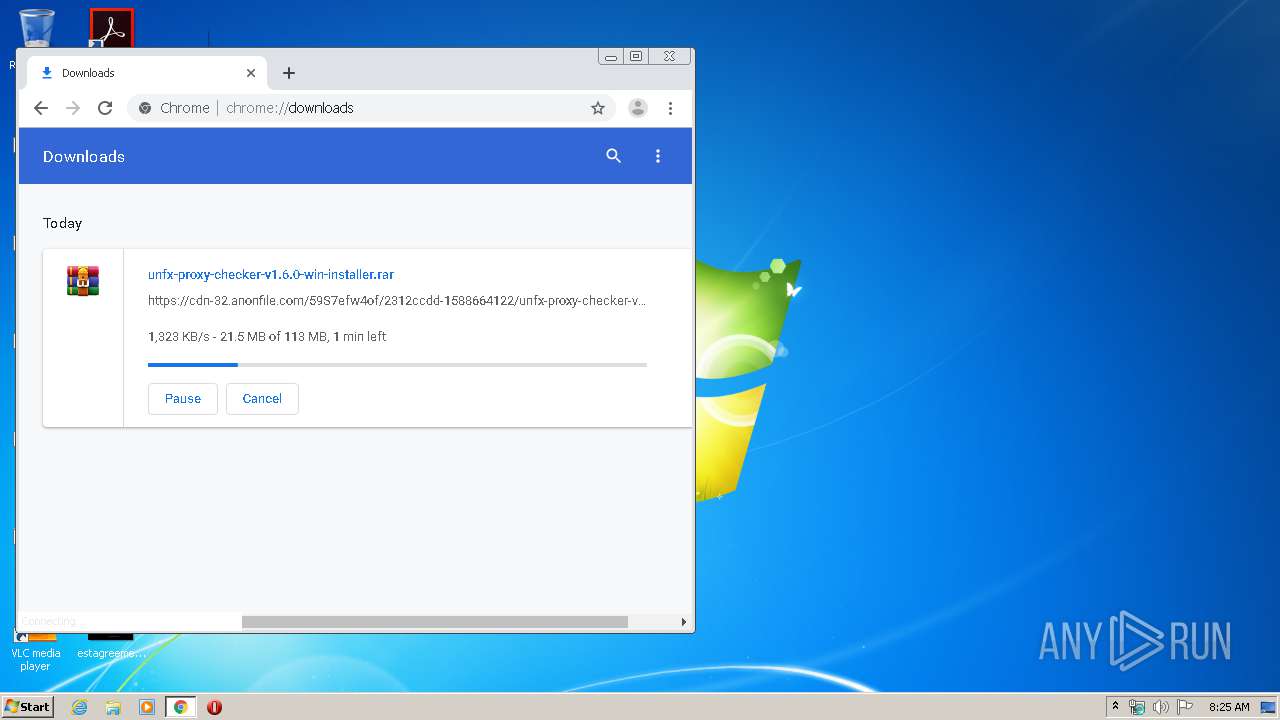The image size is (1280, 720).
Task: Maximize the Chrome window
Action: click(x=636, y=57)
